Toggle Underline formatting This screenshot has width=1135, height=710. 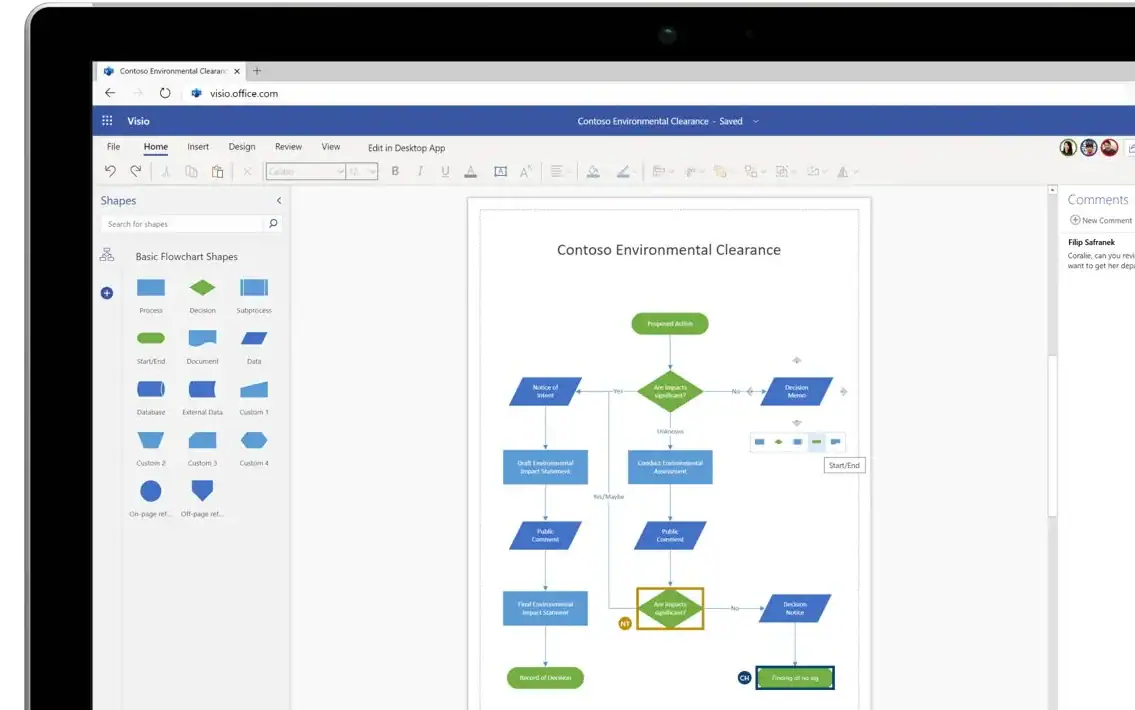445,172
